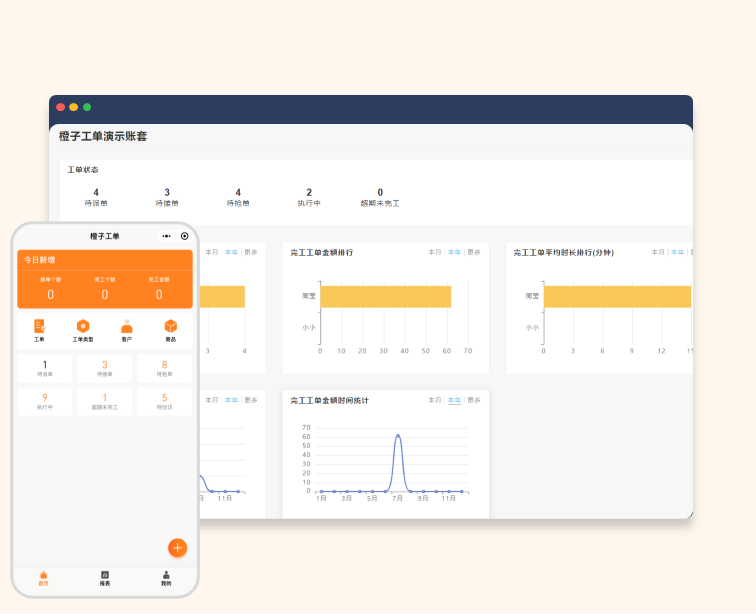Image resolution: width=756 pixels, height=614 pixels.
Task: Click the 接单个数 counter in 今日新增
Action: pos(51,288)
